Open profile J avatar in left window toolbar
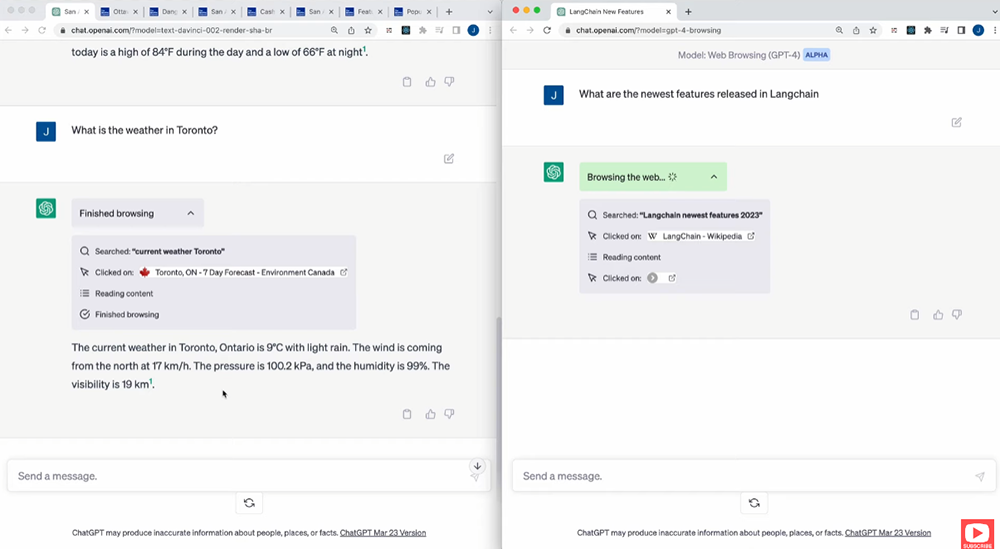Viewport: 1000px width, 549px height. (473, 30)
